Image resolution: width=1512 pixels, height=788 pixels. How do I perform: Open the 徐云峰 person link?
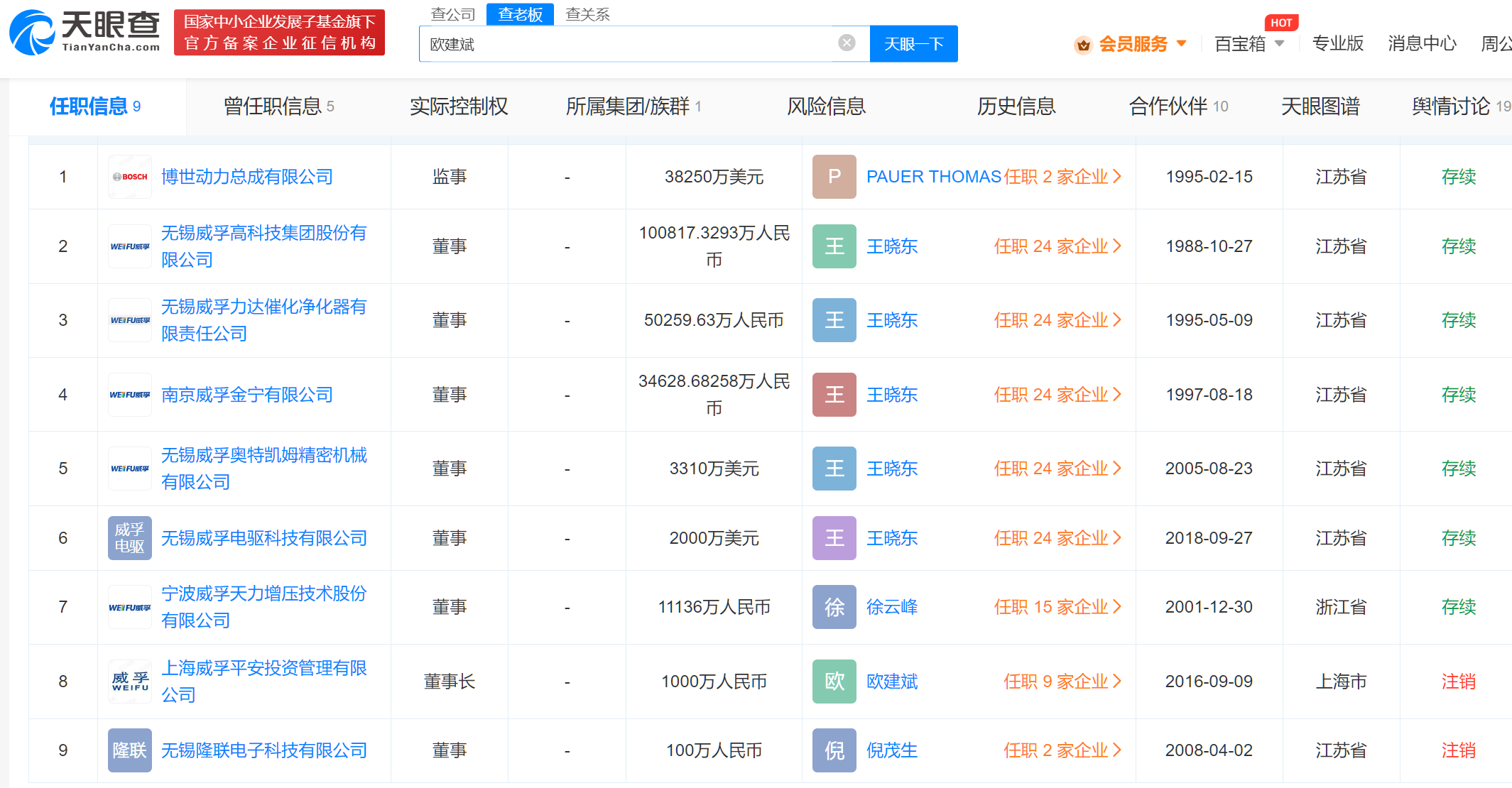892,607
